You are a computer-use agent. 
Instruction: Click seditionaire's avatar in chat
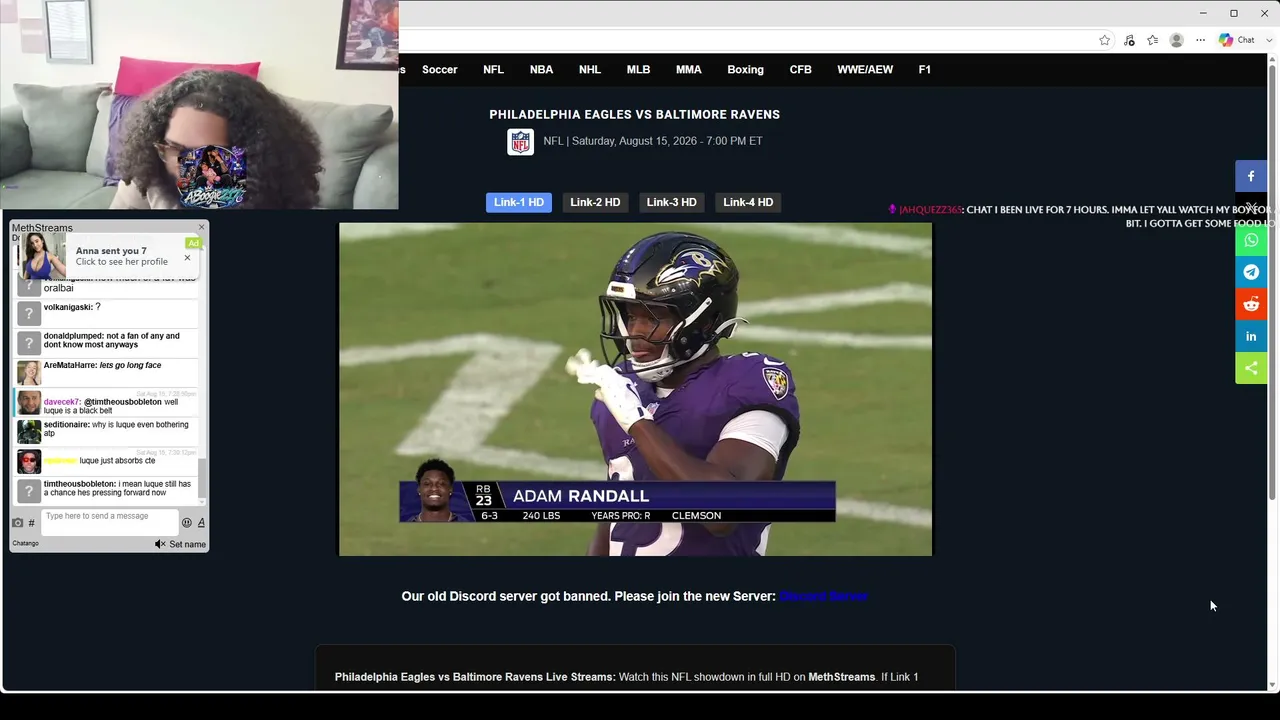coord(29,431)
